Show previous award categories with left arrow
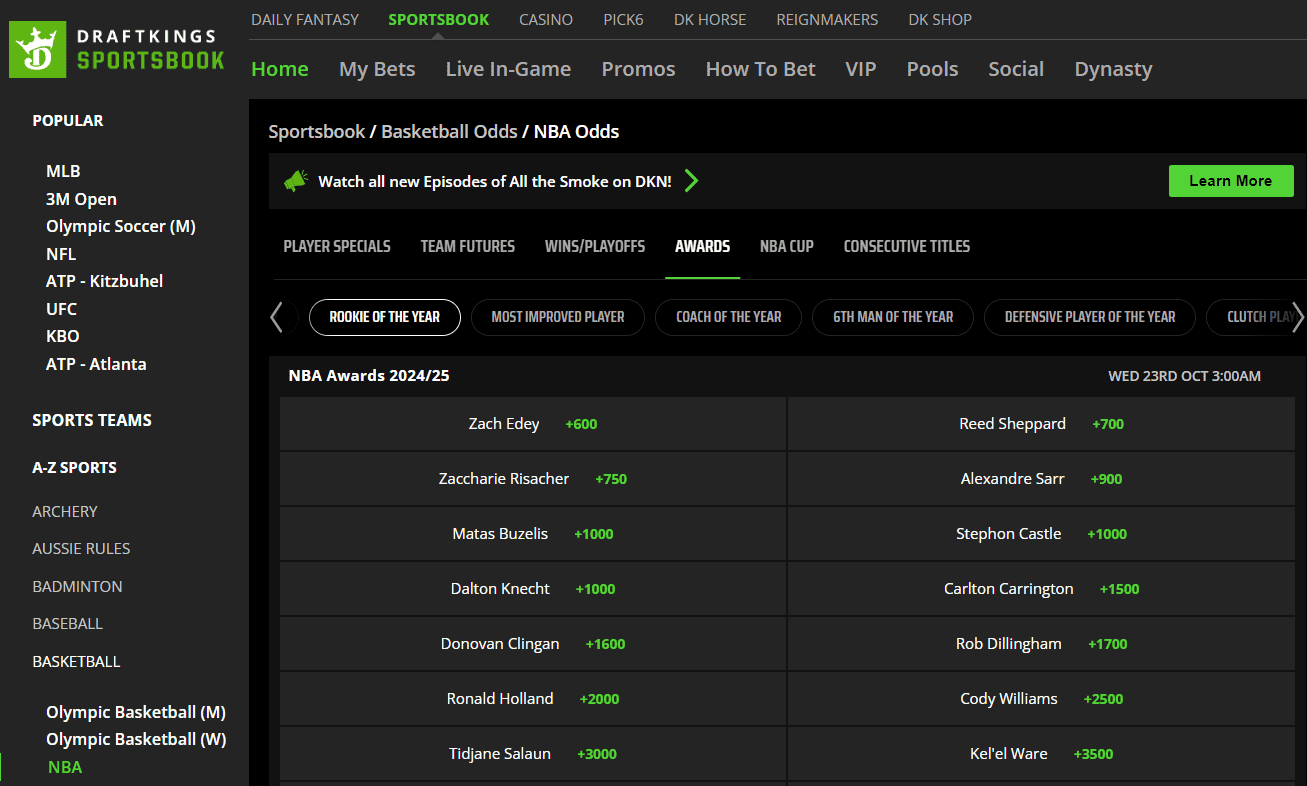This screenshot has height=786, width=1307. point(277,317)
